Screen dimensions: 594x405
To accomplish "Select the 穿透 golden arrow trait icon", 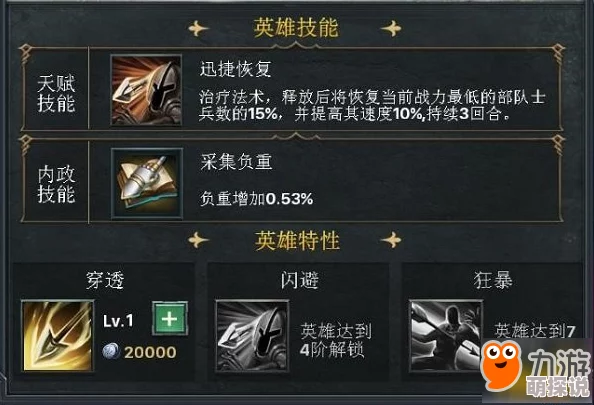I will (58, 336).
